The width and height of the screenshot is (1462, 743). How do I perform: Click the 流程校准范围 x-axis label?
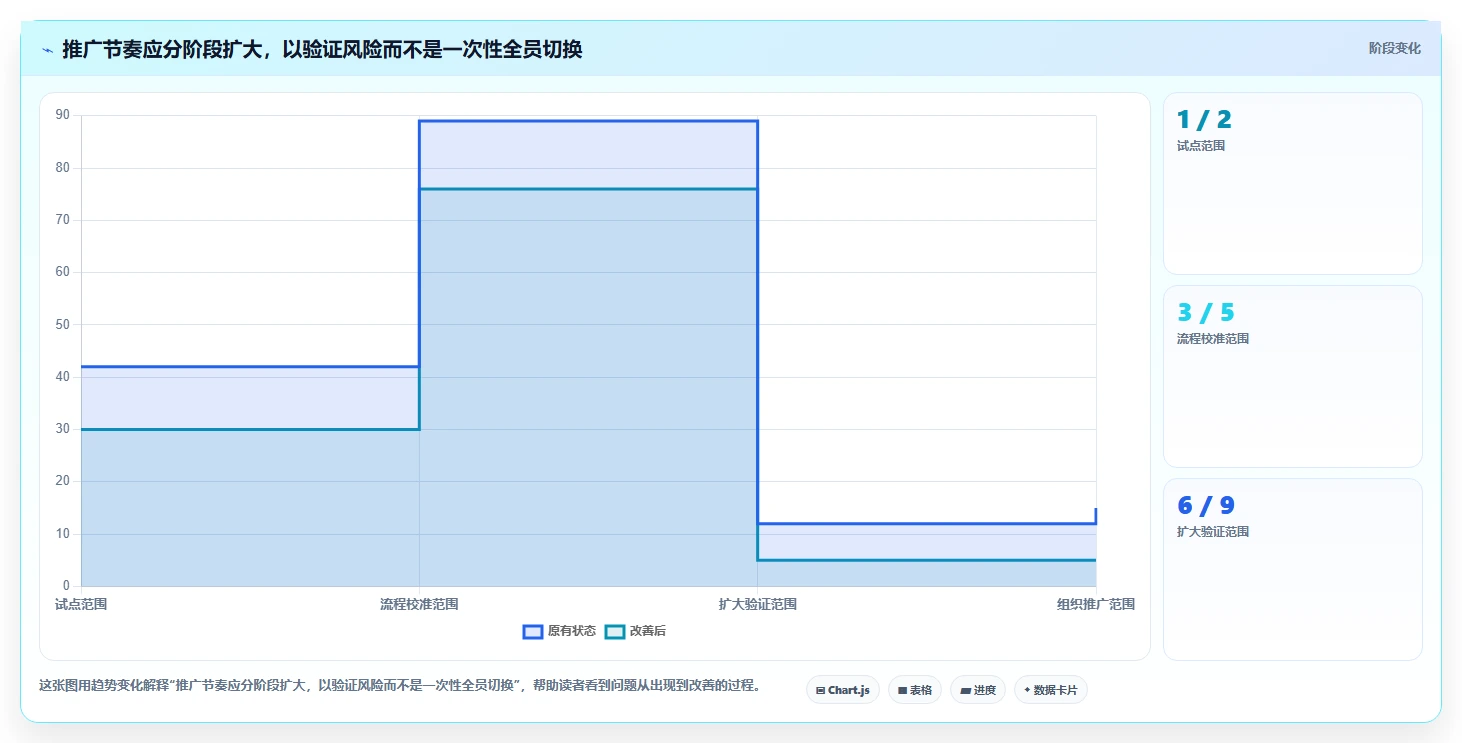click(x=419, y=604)
